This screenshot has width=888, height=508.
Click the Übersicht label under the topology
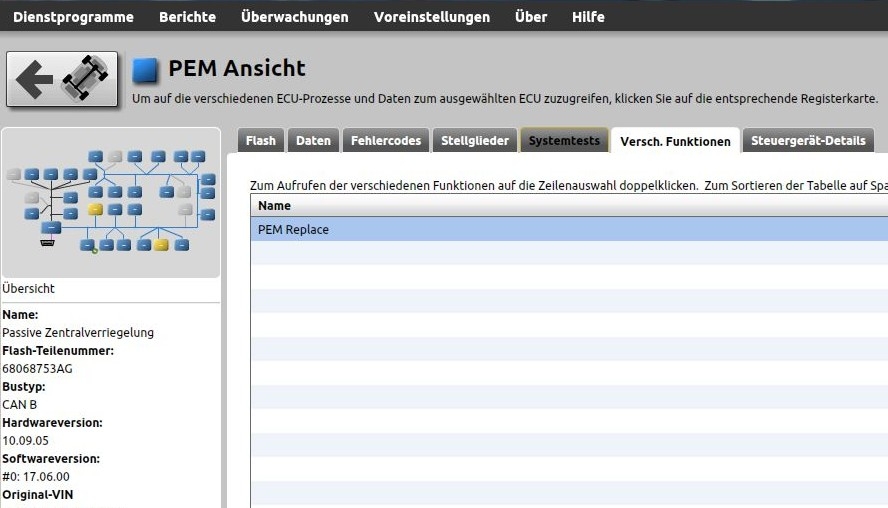28,288
